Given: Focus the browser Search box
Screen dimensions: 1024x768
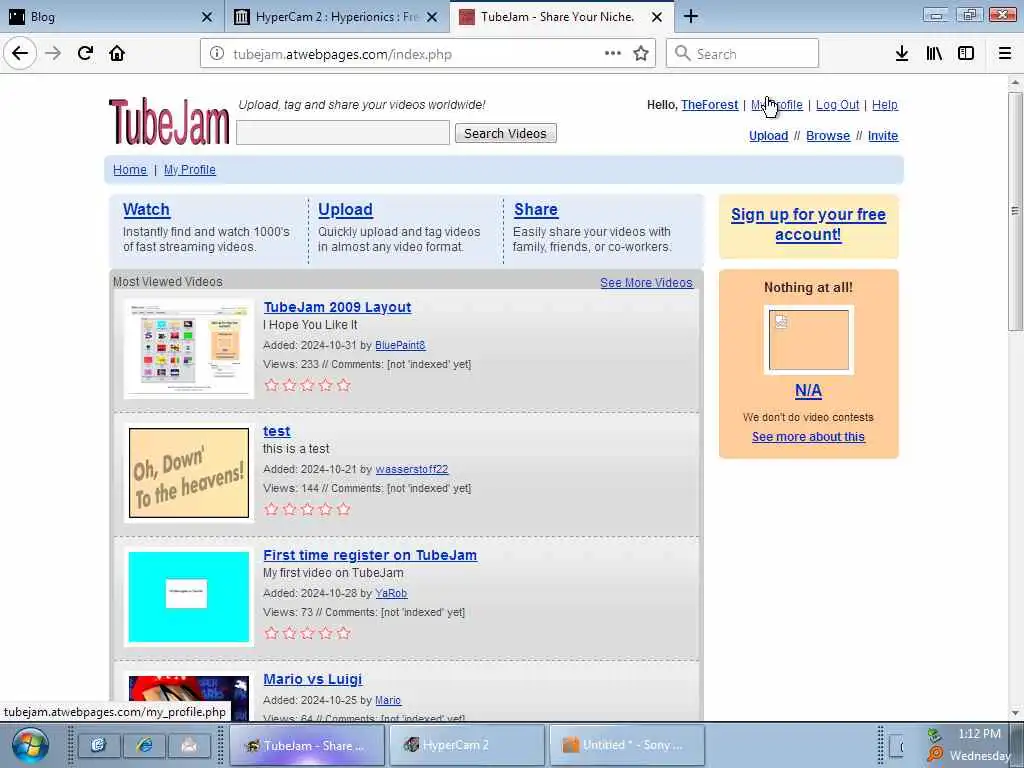Looking at the screenshot, I should pyautogui.click(x=743, y=54).
